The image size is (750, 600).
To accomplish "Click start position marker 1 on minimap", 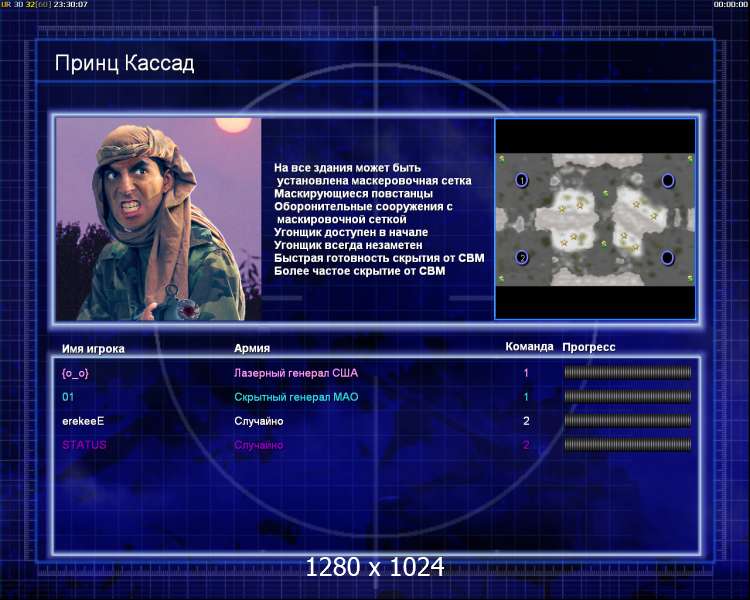I will (x=522, y=180).
